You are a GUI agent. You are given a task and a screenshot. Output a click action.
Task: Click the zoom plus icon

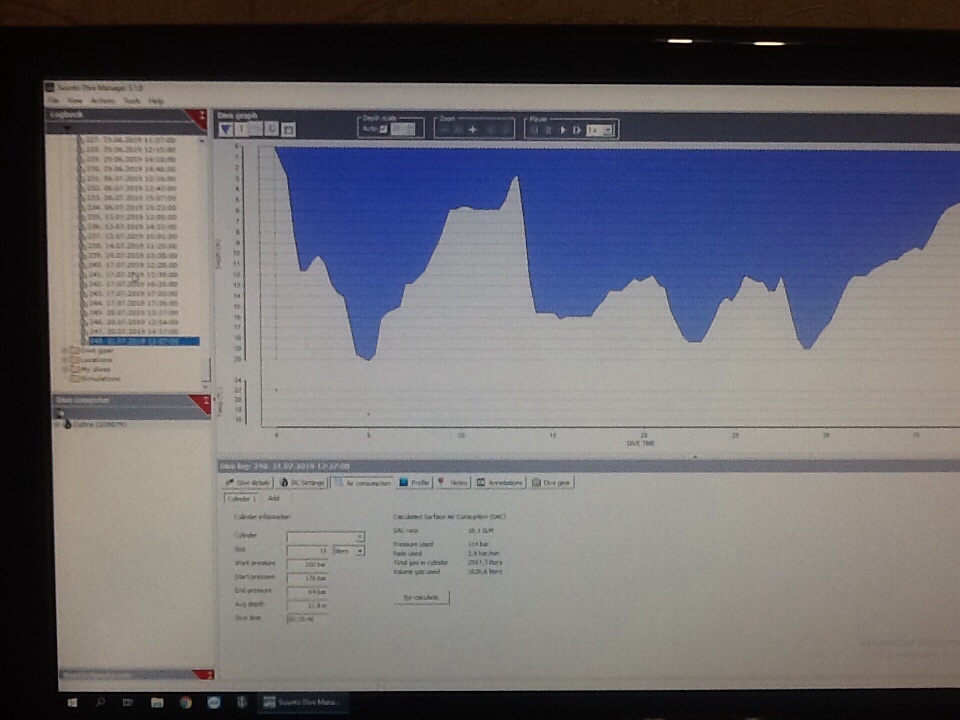tap(473, 129)
